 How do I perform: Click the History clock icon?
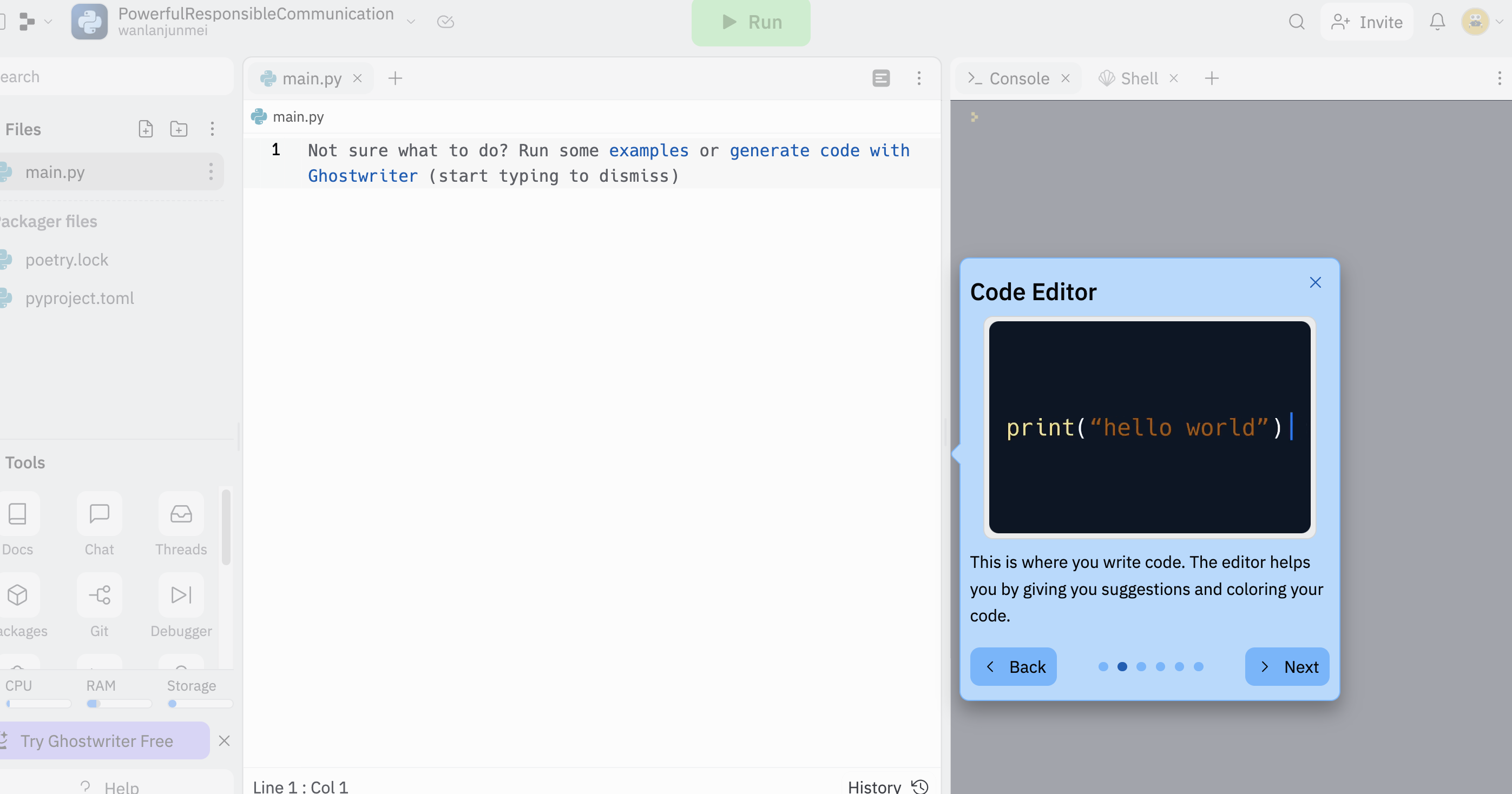(920, 786)
